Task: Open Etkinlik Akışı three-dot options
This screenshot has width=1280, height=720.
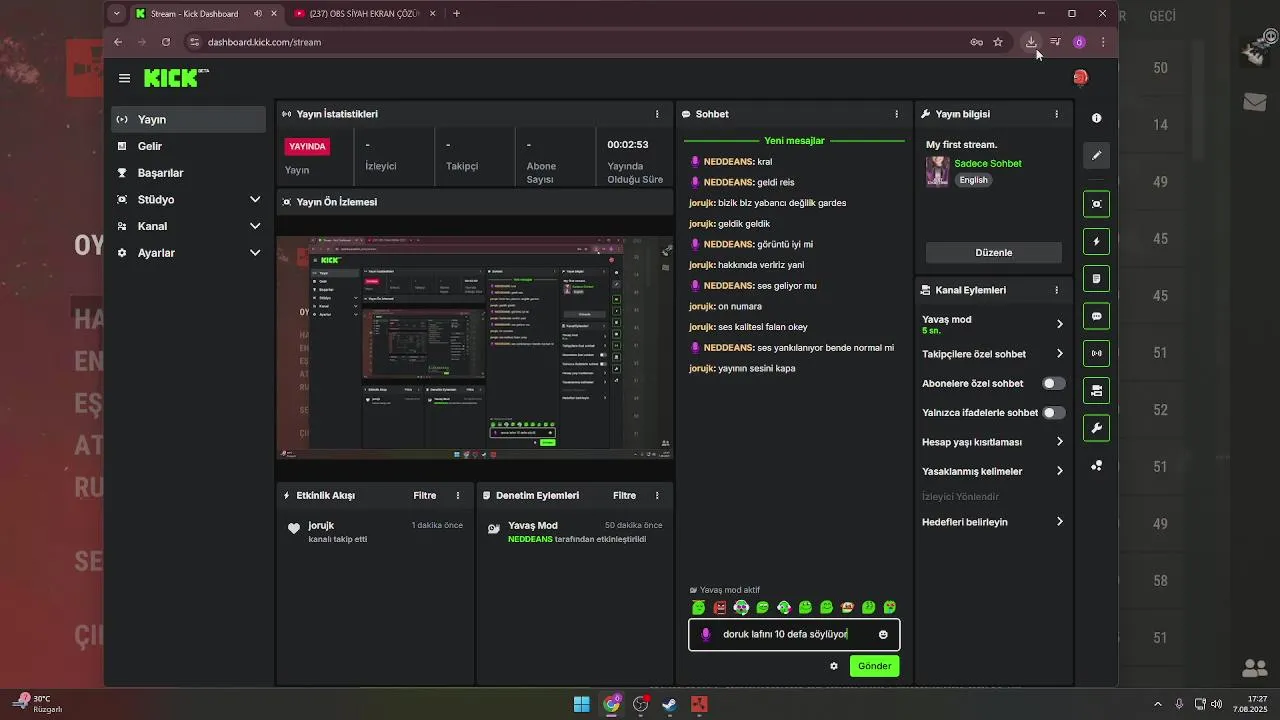Action: (458, 495)
